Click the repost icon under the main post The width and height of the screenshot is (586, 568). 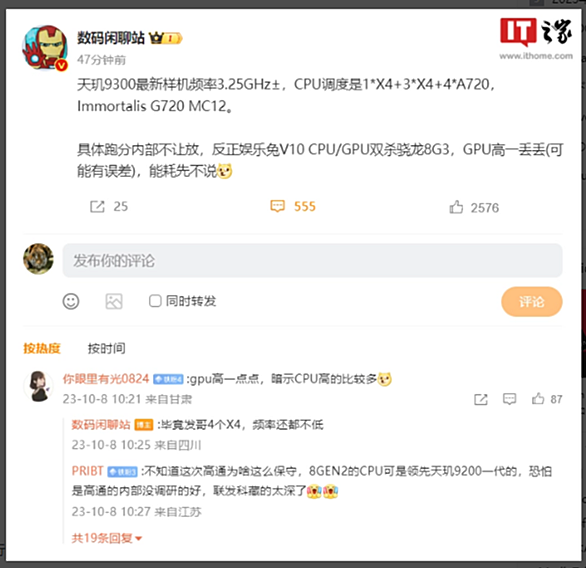tap(97, 206)
